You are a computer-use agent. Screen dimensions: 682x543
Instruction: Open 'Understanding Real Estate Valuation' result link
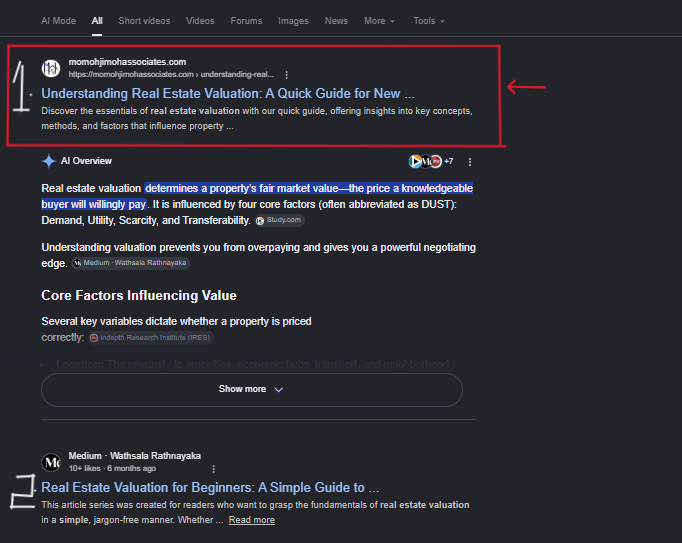[227, 94]
